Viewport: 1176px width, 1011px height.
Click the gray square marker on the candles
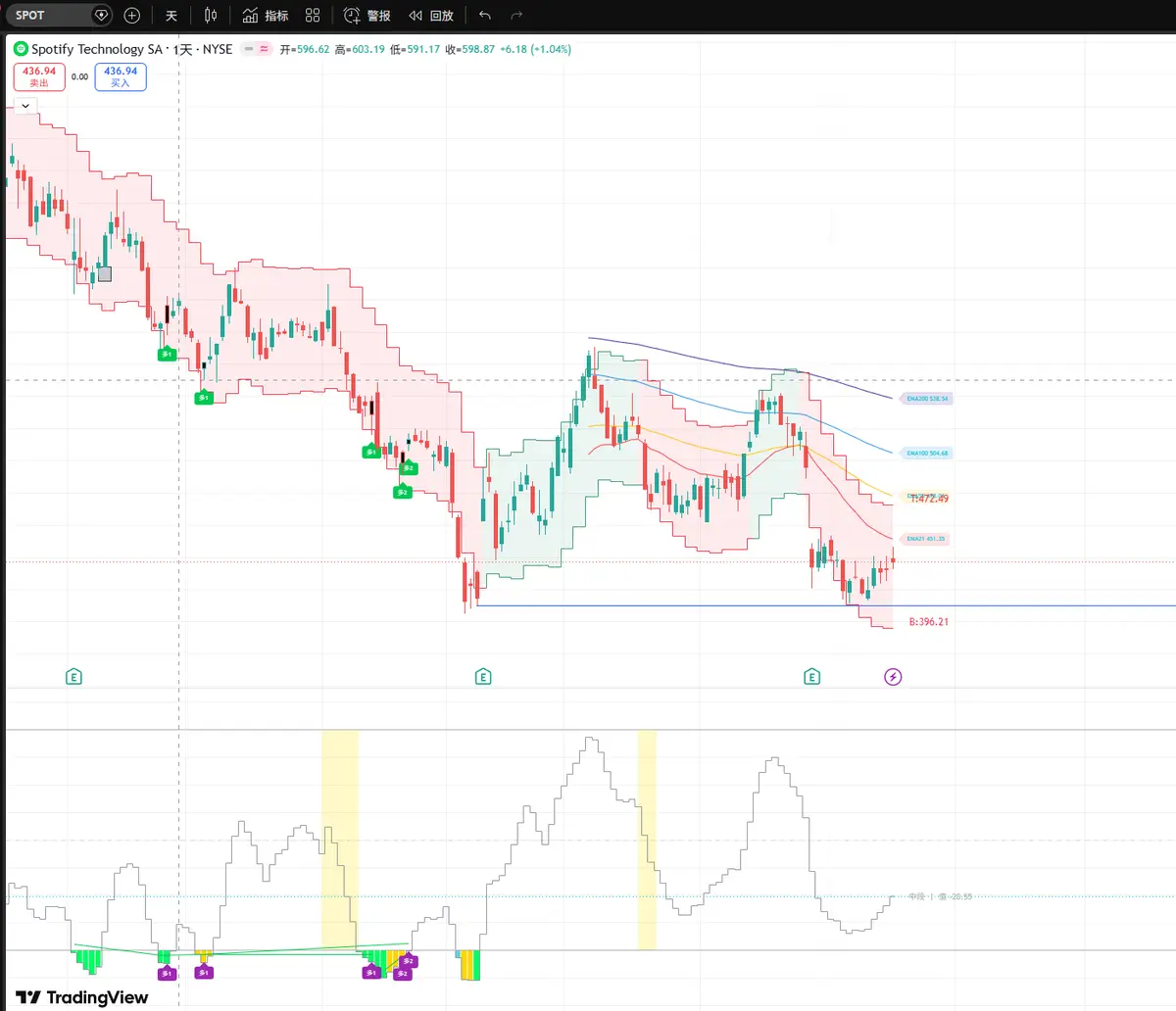(105, 274)
